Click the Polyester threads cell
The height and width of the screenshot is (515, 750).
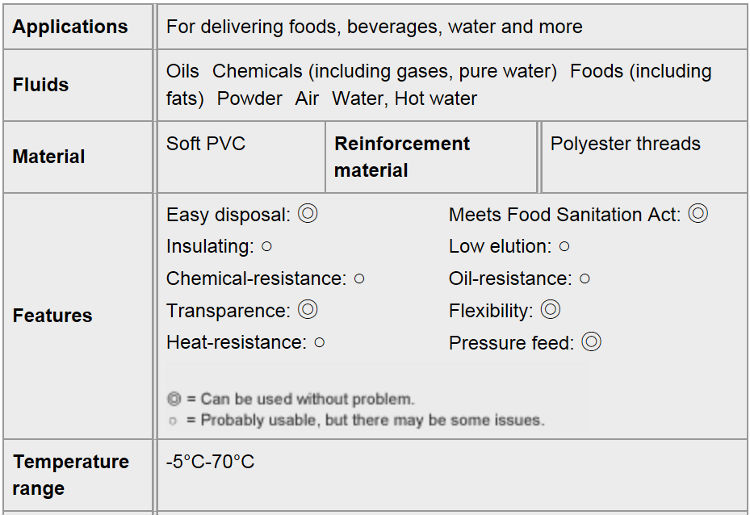click(x=644, y=157)
